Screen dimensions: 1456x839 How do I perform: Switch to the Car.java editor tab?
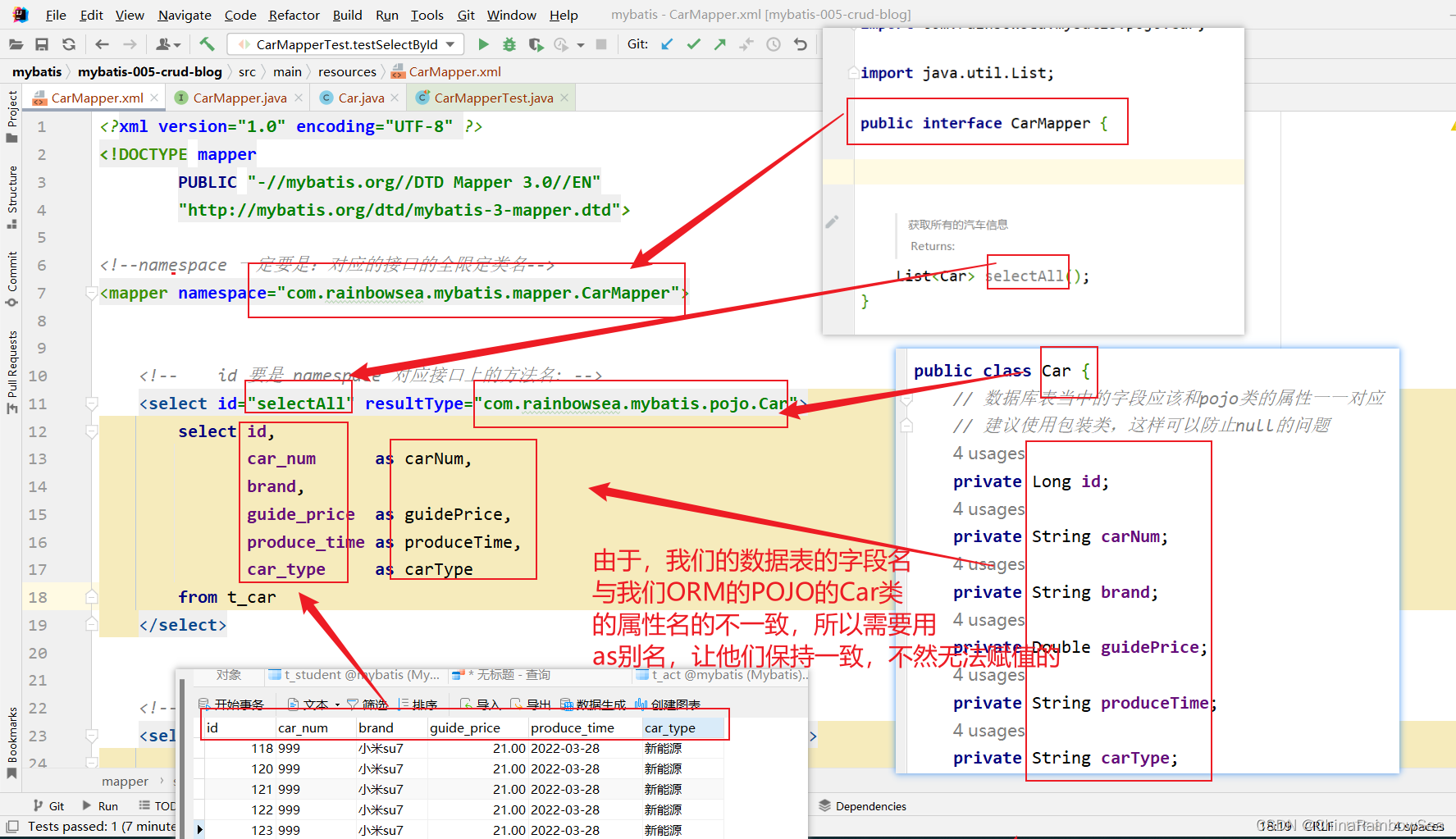360,98
